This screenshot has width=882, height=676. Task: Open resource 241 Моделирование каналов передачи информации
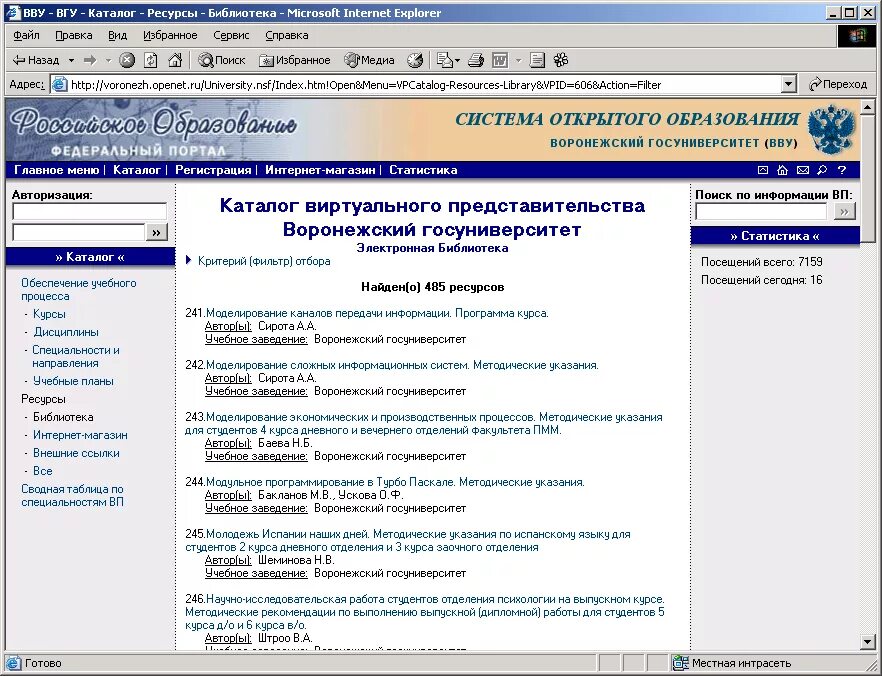(x=377, y=313)
